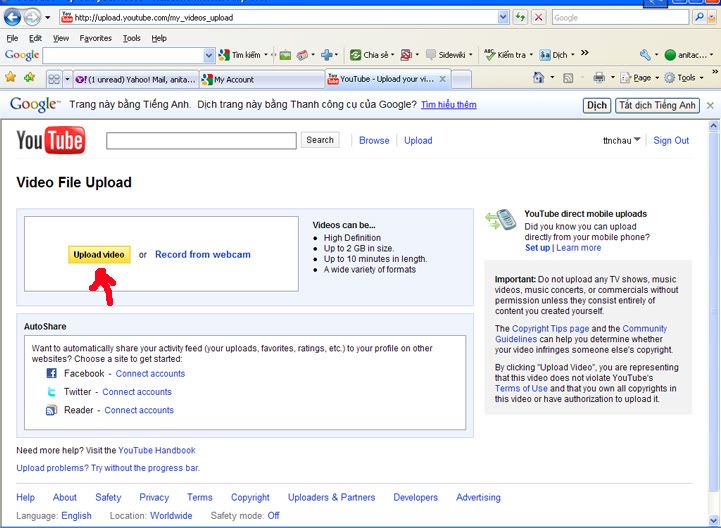Click the browser Google search box
The height and width of the screenshot is (528, 721).
tap(620, 18)
